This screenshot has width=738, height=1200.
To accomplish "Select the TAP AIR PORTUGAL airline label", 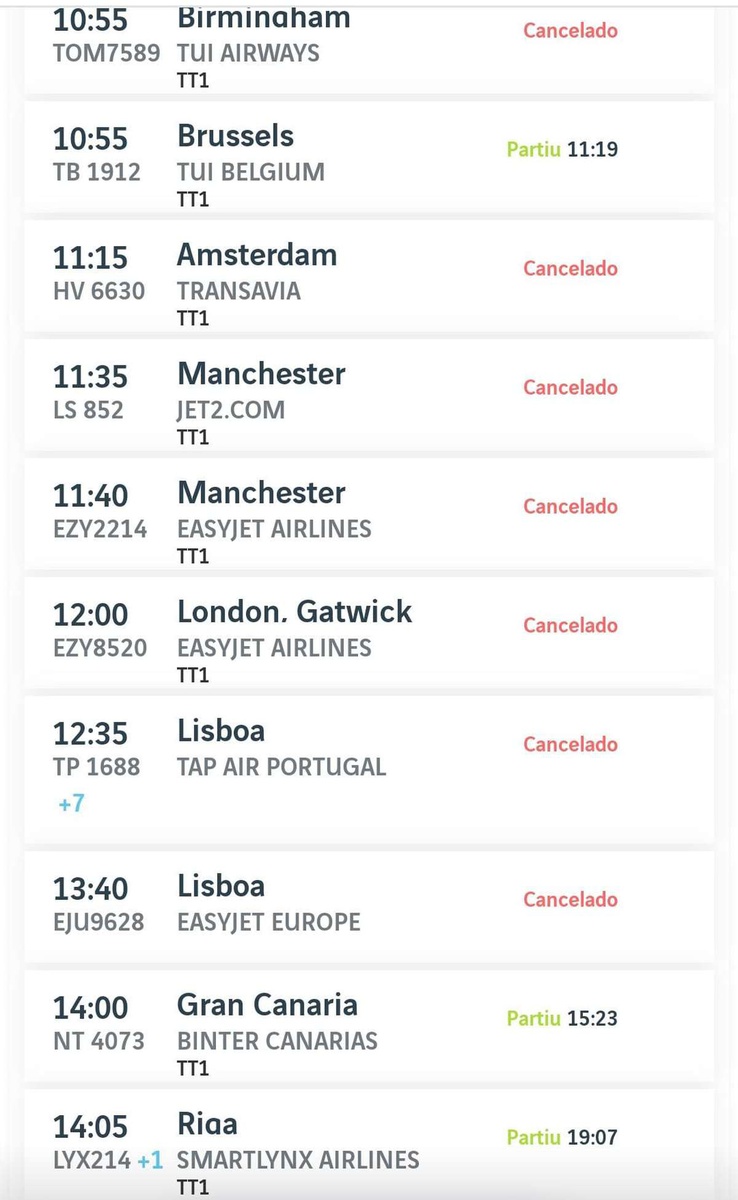I will point(281,767).
